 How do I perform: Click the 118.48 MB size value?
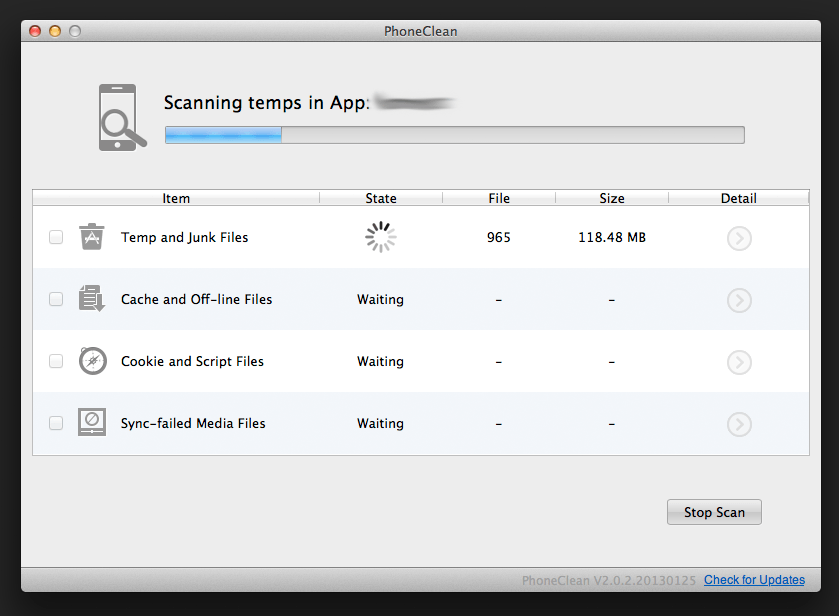[x=612, y=237]
